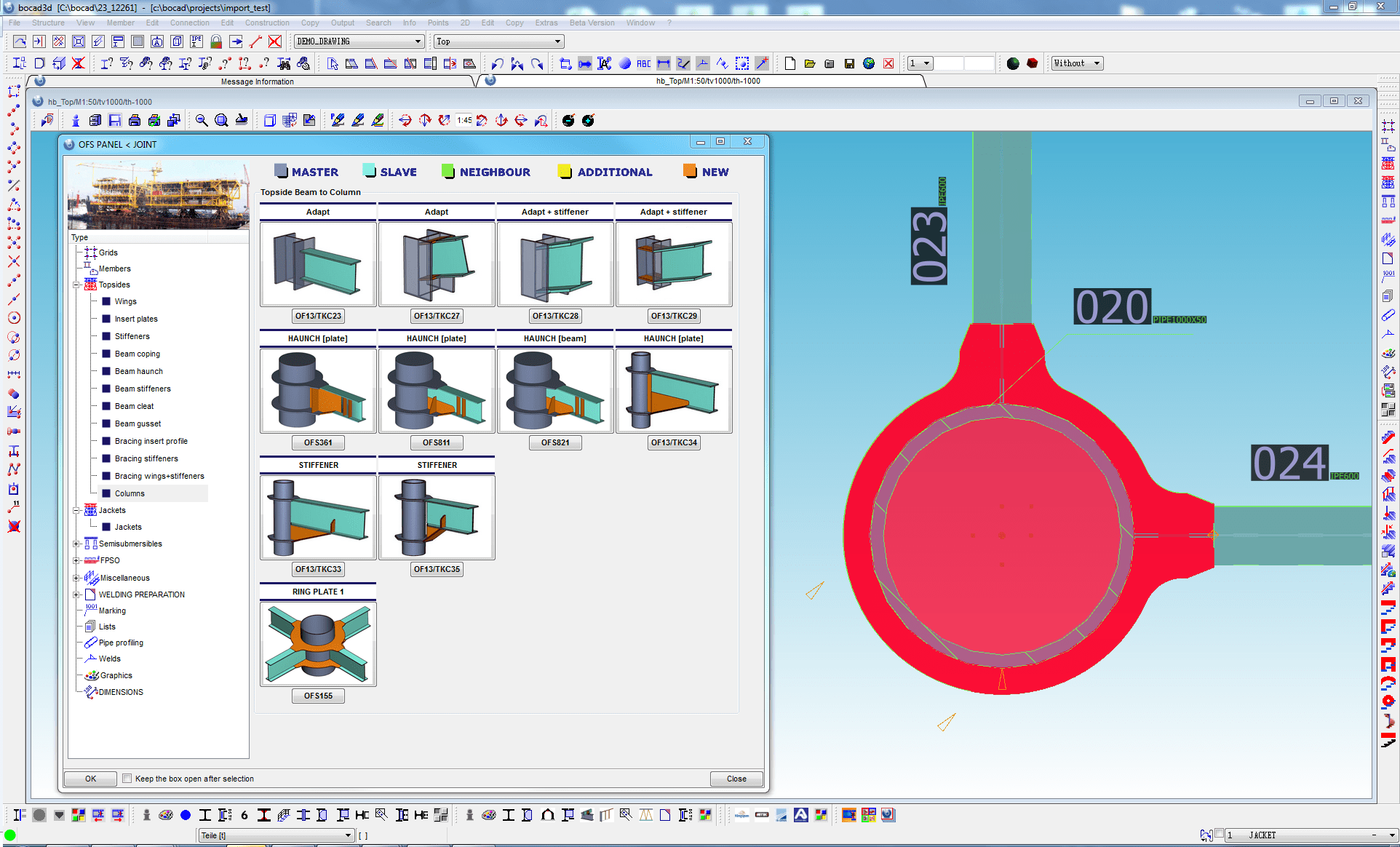Screen dimensions: 1400x847
Task: Click the ABC text tool icon
Action: 643,63
